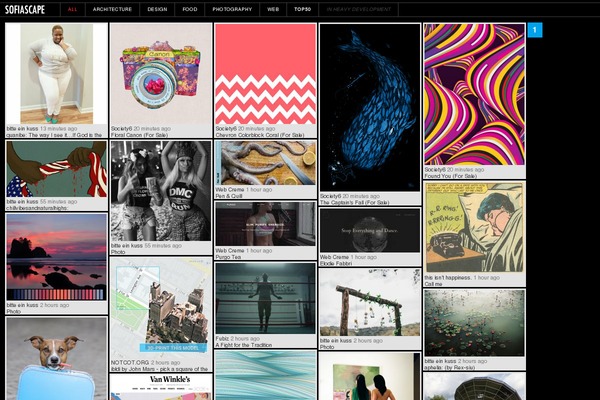Open the A Fight for the Tradition image
Viewport: 600px width, 400px height.
266,299
